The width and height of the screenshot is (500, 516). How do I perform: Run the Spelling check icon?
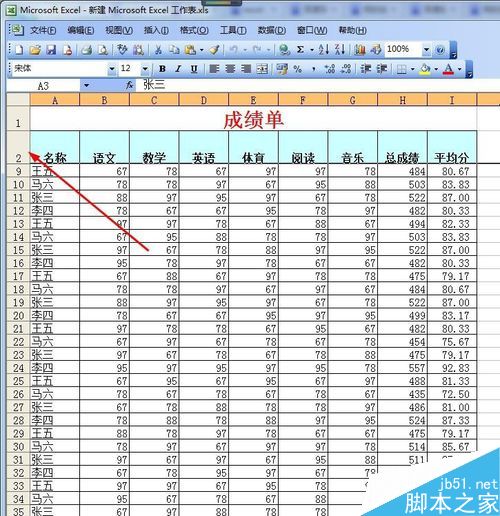(122, 50)
